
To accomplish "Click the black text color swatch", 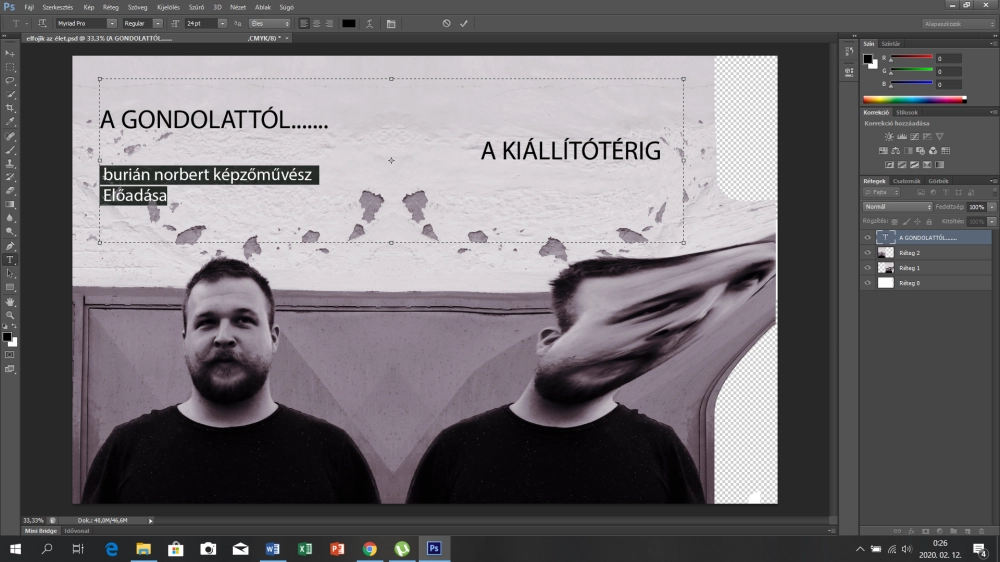I will 348,23.
